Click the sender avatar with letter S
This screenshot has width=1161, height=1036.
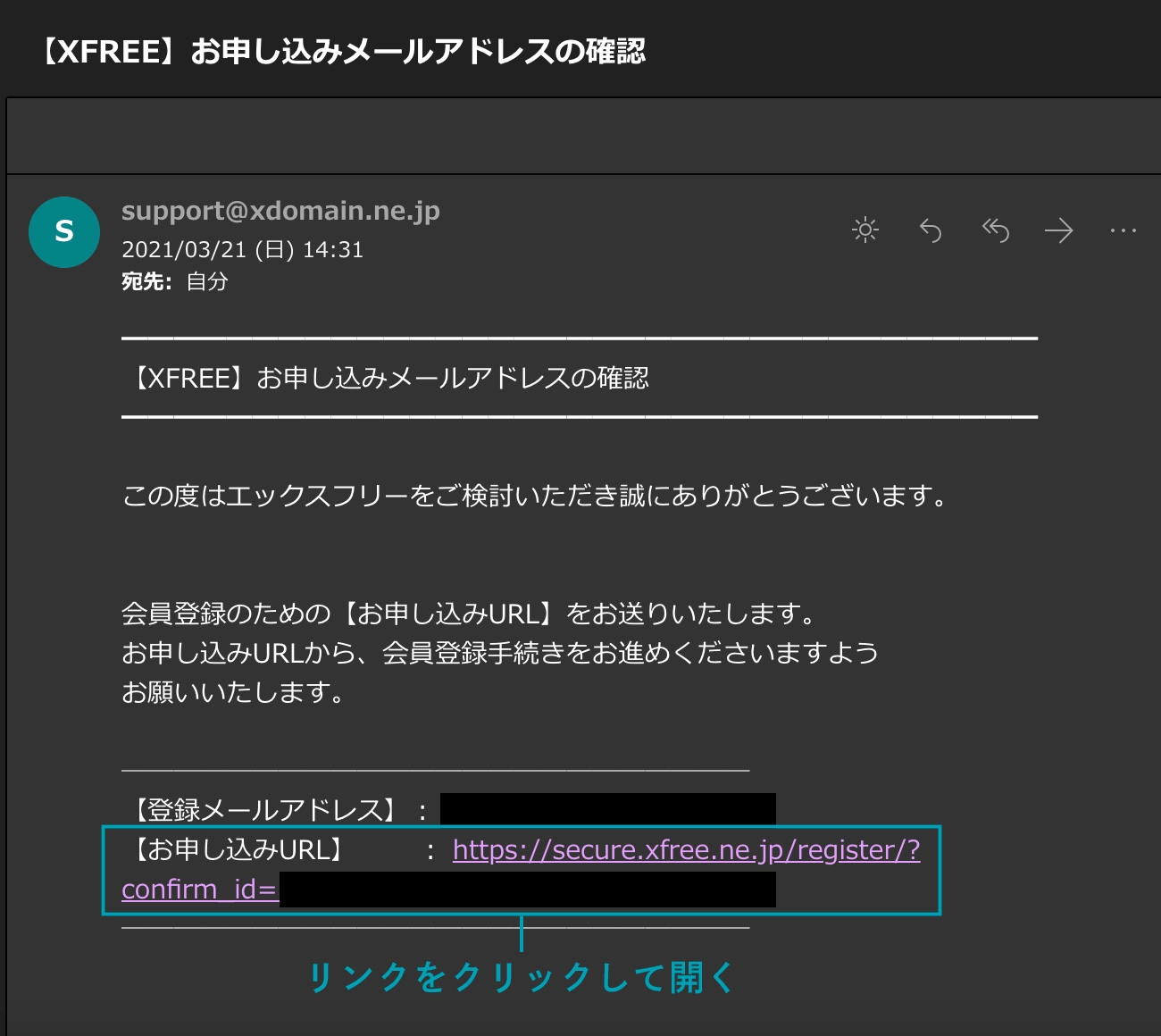pos(64,232)
